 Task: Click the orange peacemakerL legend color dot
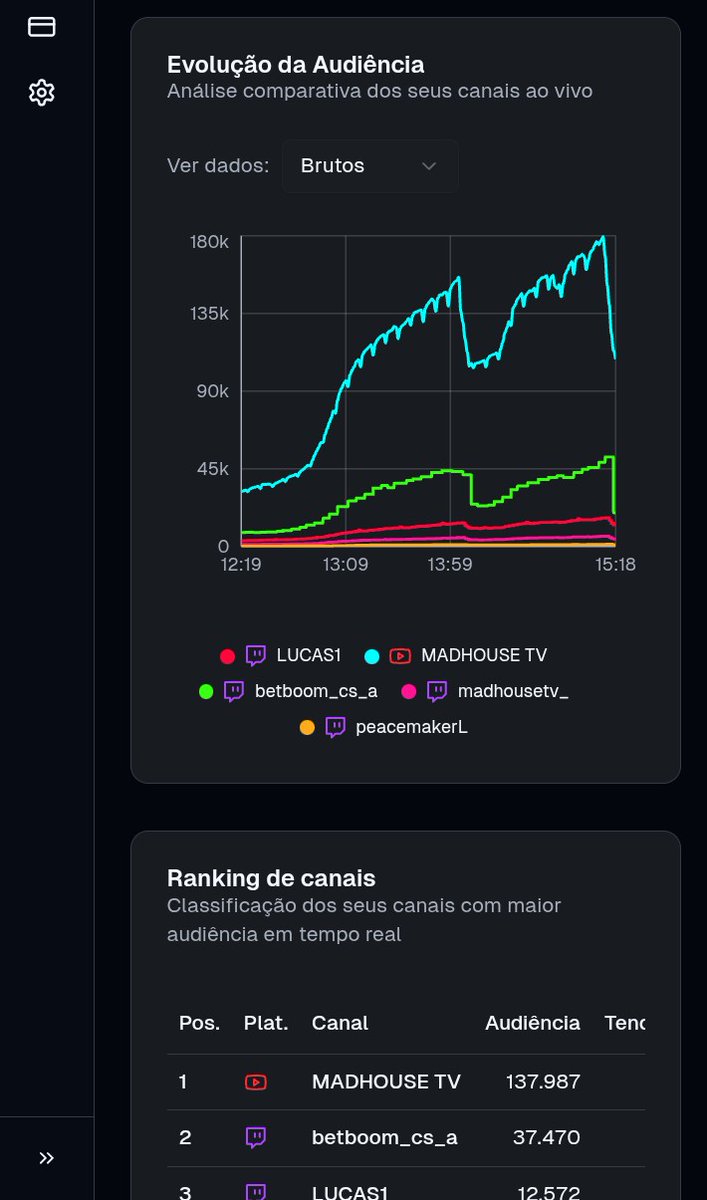tap(307, 727)
